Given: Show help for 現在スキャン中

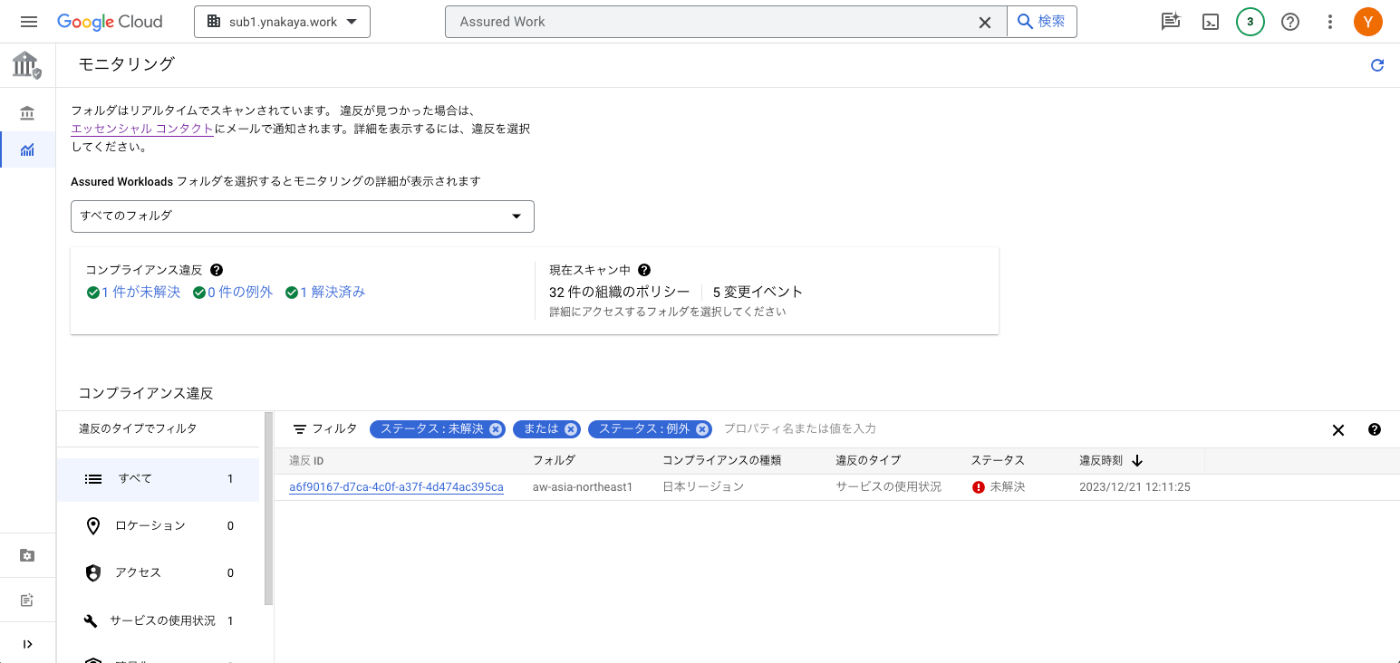Looking at the screenshot, I should (645, 270).
